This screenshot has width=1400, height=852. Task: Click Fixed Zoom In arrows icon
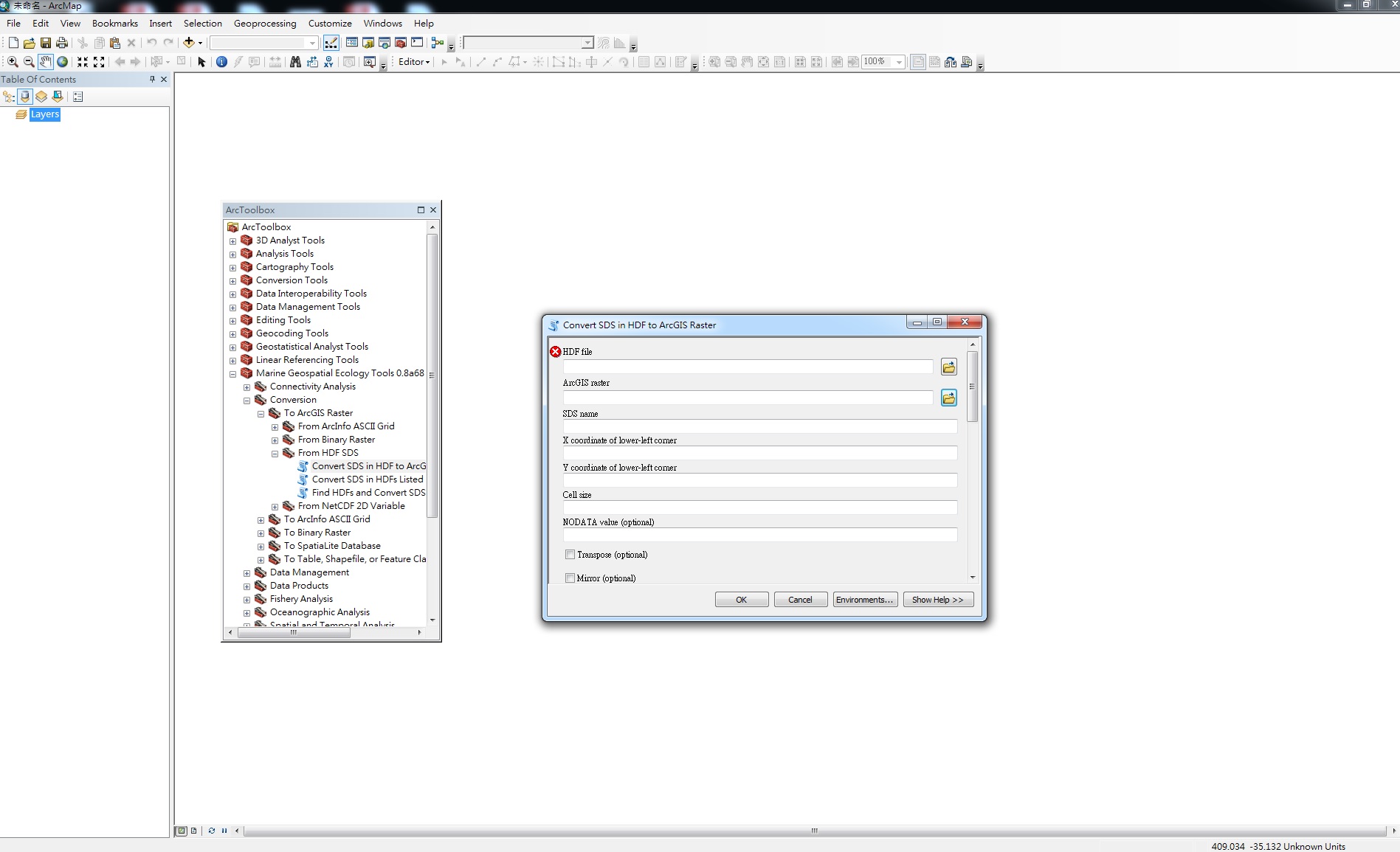pos(83,62)
